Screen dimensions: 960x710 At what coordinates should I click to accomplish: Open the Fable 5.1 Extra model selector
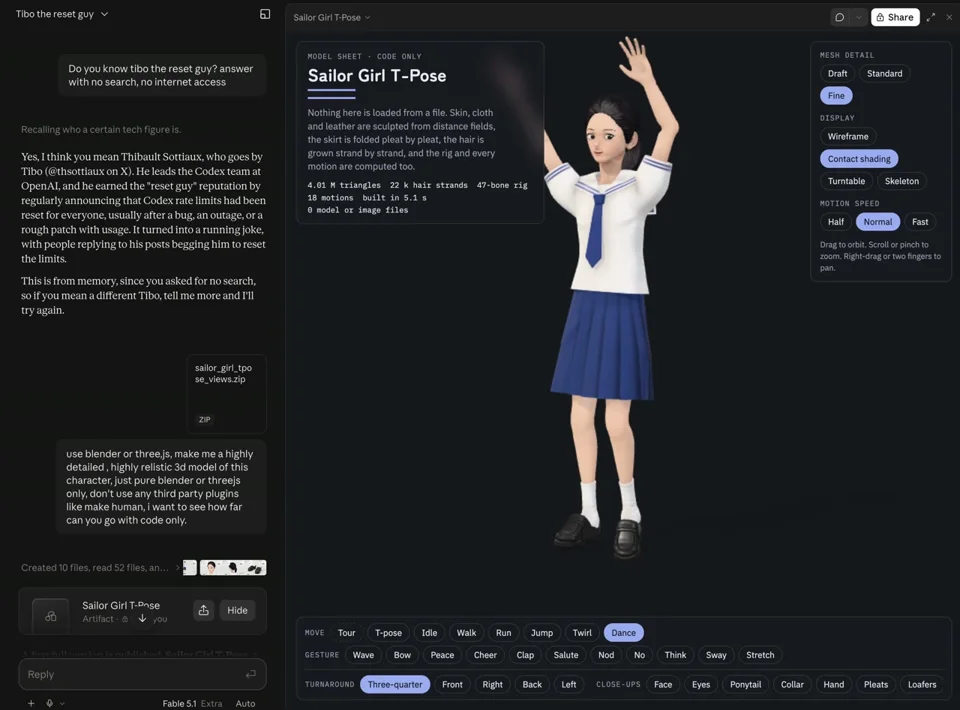(192, 703)
